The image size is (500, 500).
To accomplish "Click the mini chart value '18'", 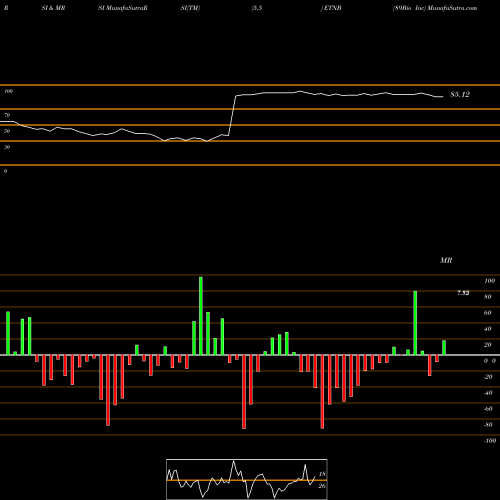I will point(322,474).
